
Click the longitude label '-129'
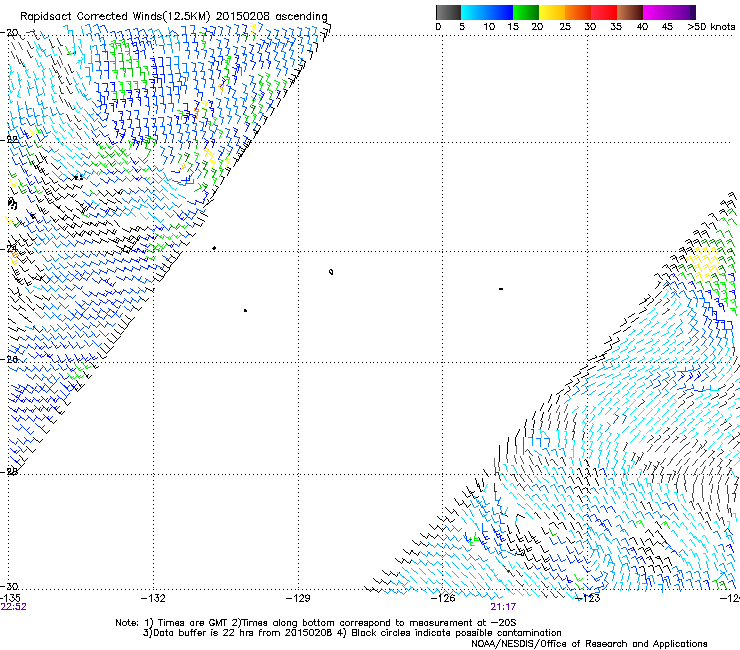pos(298,598)
